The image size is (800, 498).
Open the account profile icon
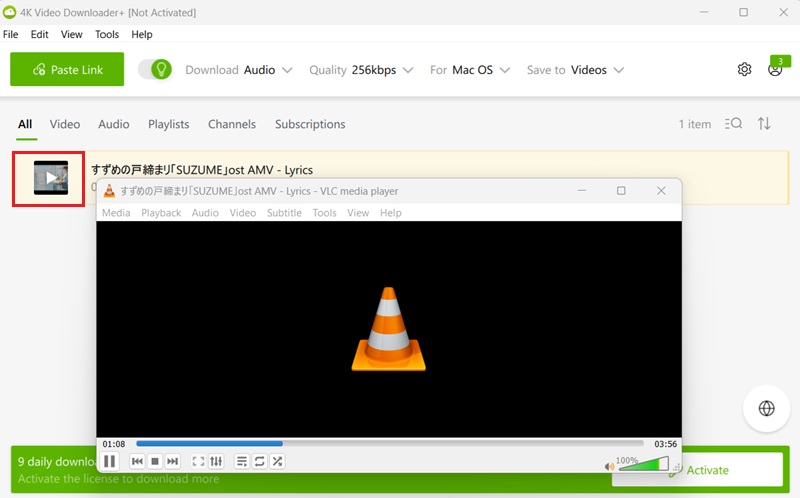775,69
